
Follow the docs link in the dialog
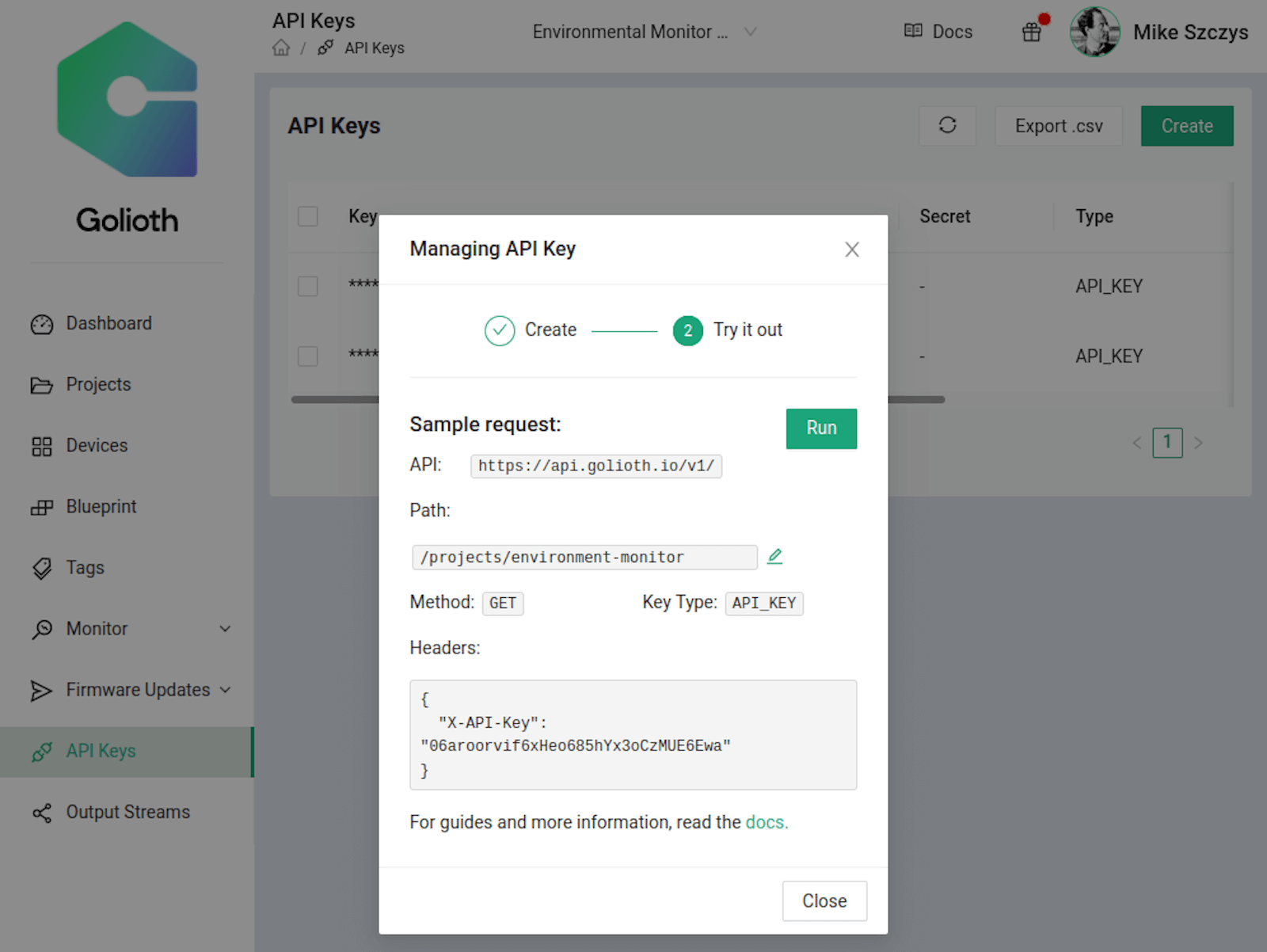pos(767,822)
